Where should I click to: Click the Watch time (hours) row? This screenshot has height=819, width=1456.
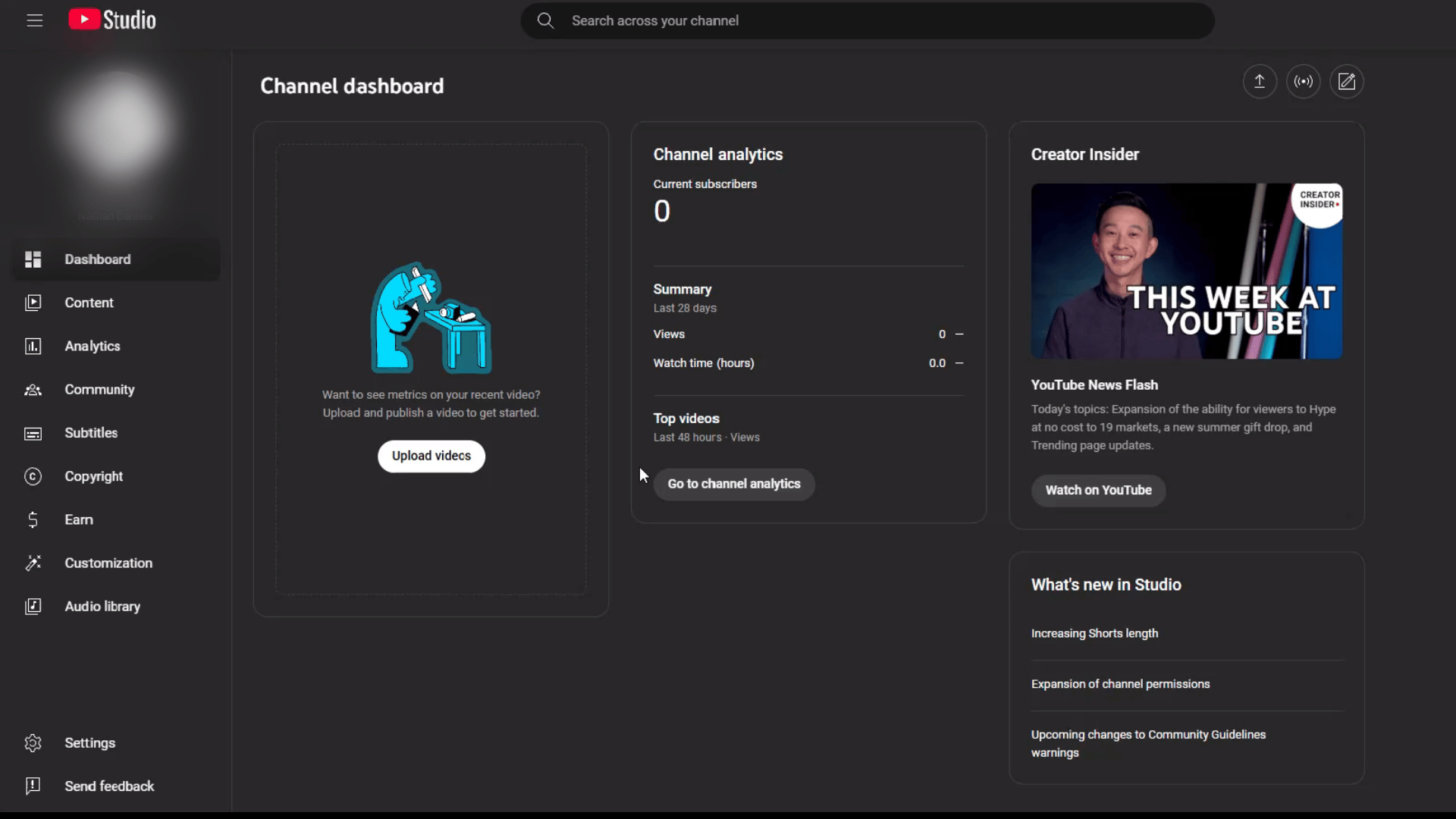coord(808,363)
